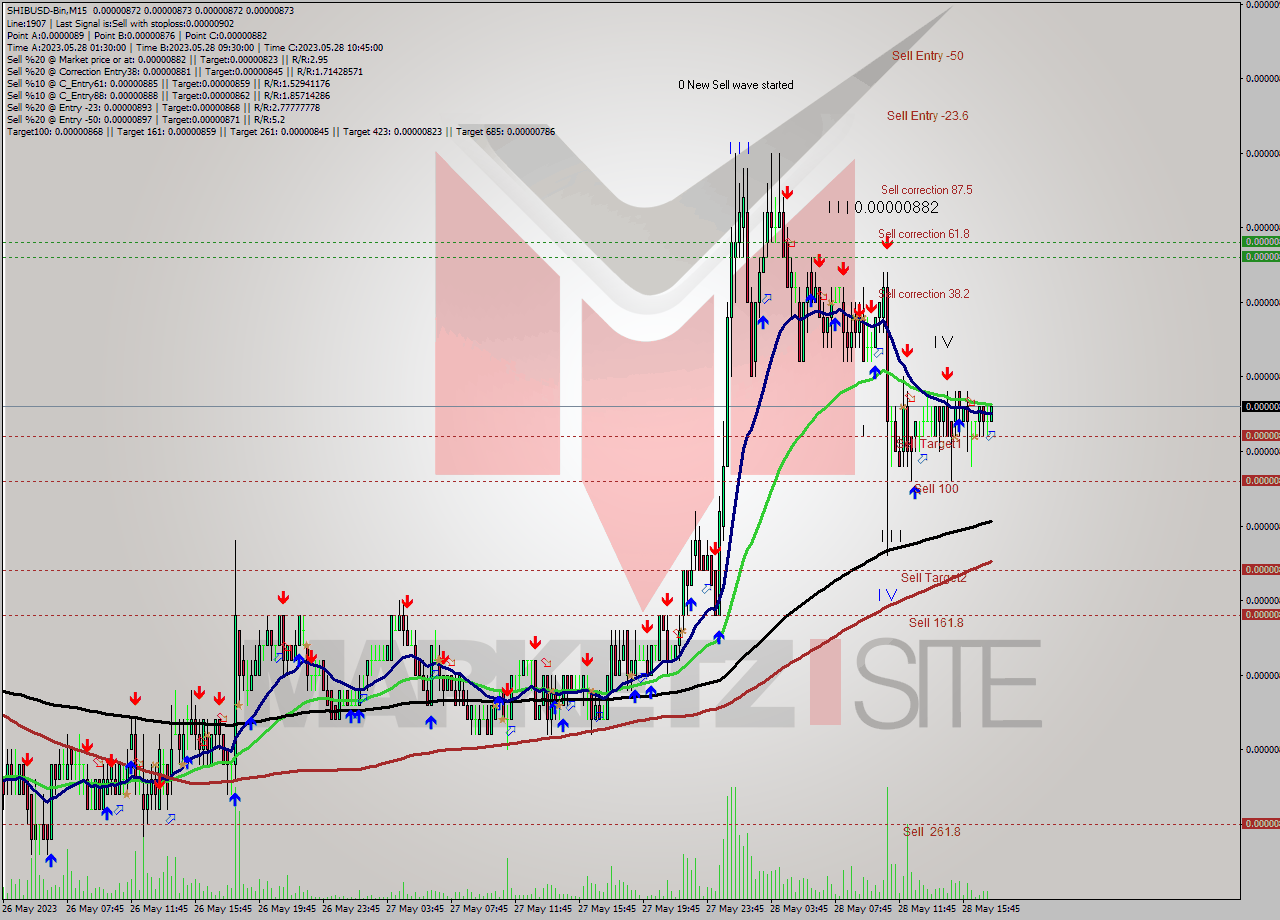This screenshot has width=1280, height=920.
Task: Click the blue 'I I I' label at chart peak
Action: (x=739, y=148)
